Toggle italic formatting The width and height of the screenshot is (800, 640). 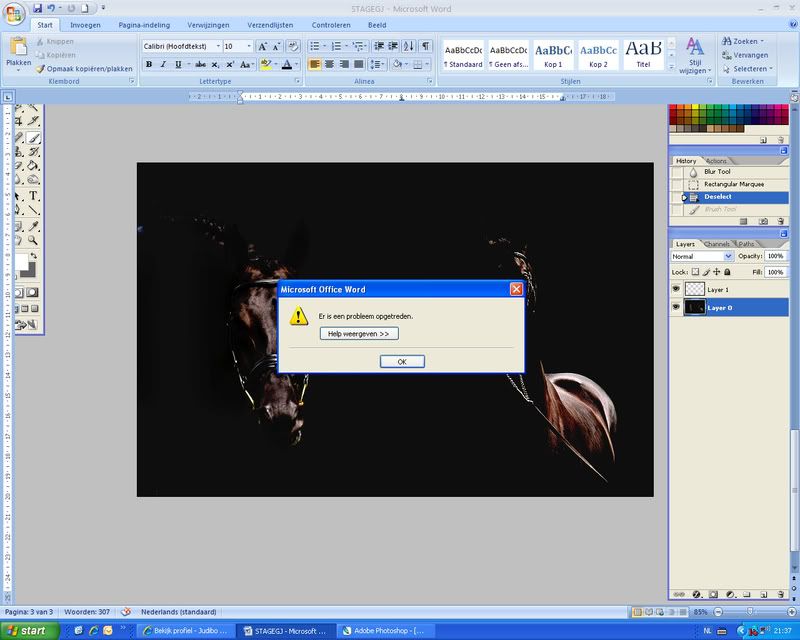(x=163, y=64)
